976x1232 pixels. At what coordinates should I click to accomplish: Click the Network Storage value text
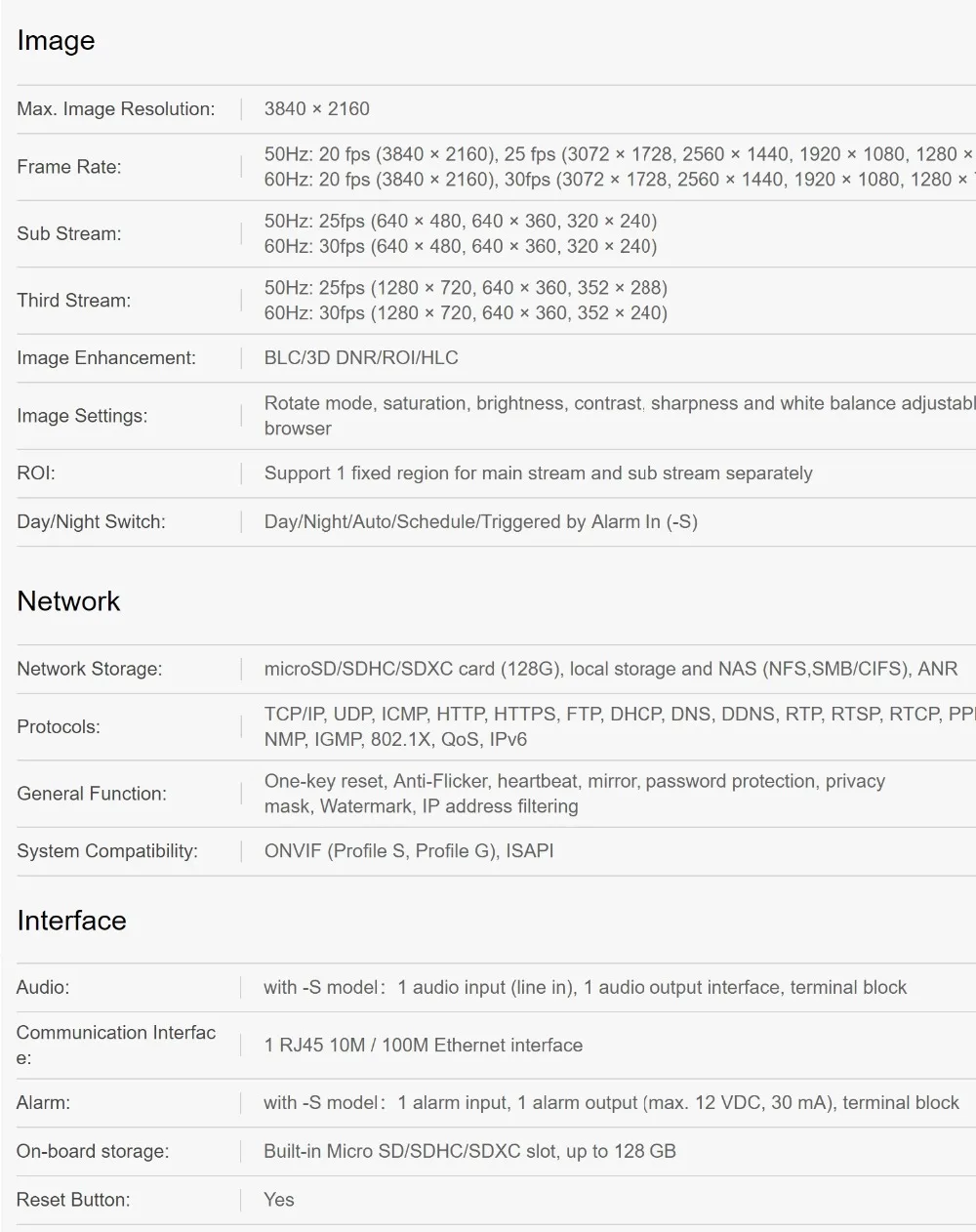[611, 670]
